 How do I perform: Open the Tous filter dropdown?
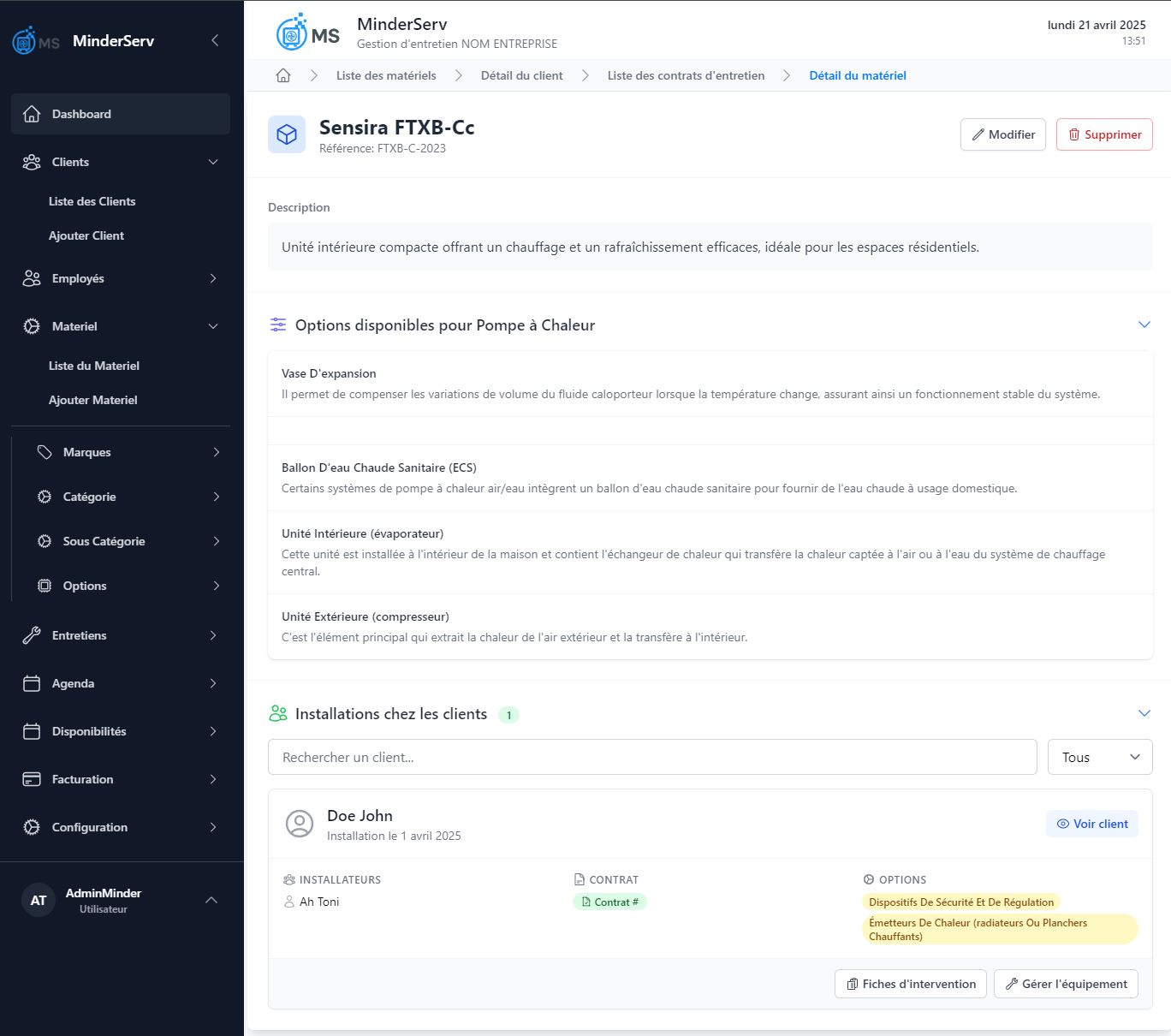point(1100,757)
